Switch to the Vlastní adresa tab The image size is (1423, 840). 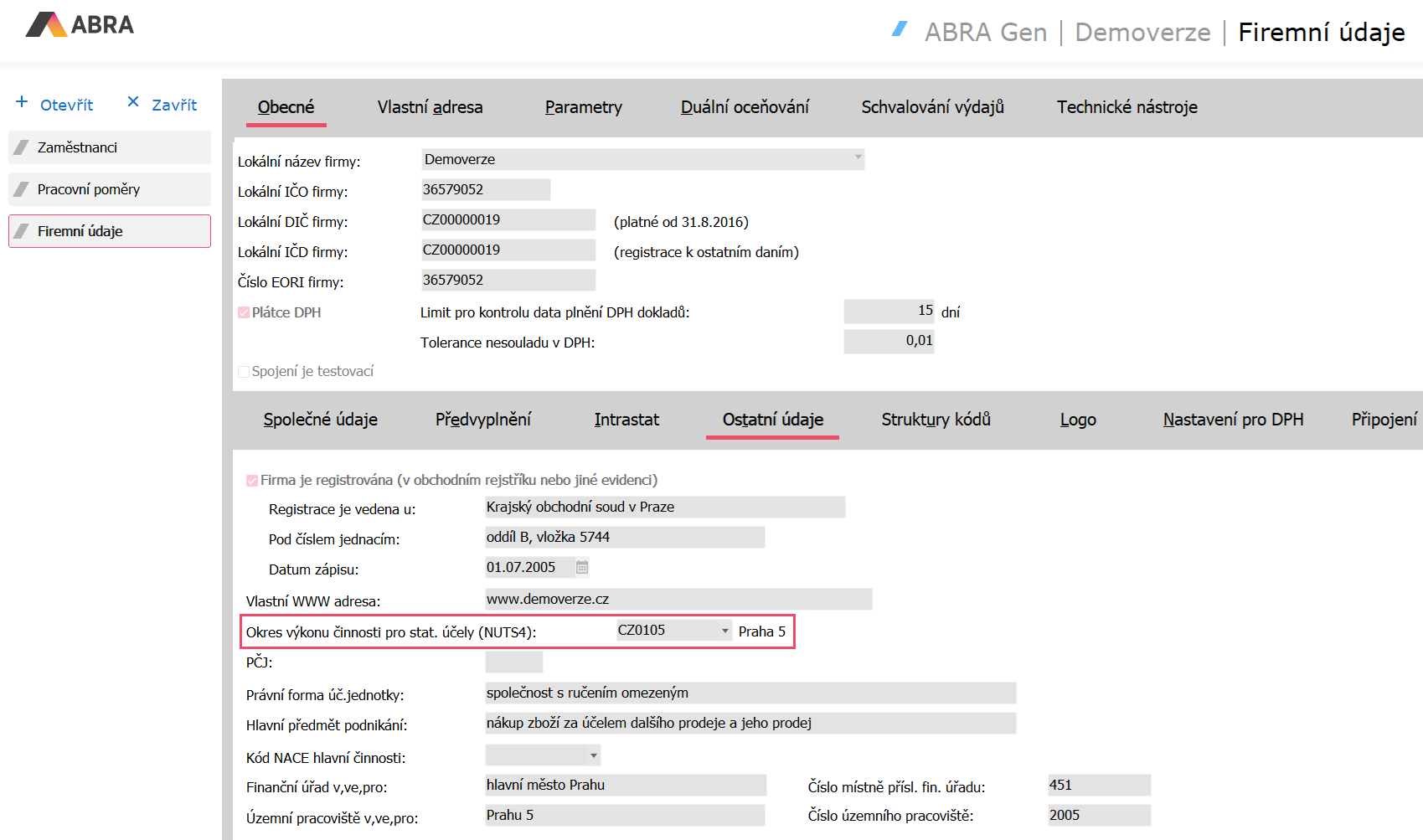[430, 107]
